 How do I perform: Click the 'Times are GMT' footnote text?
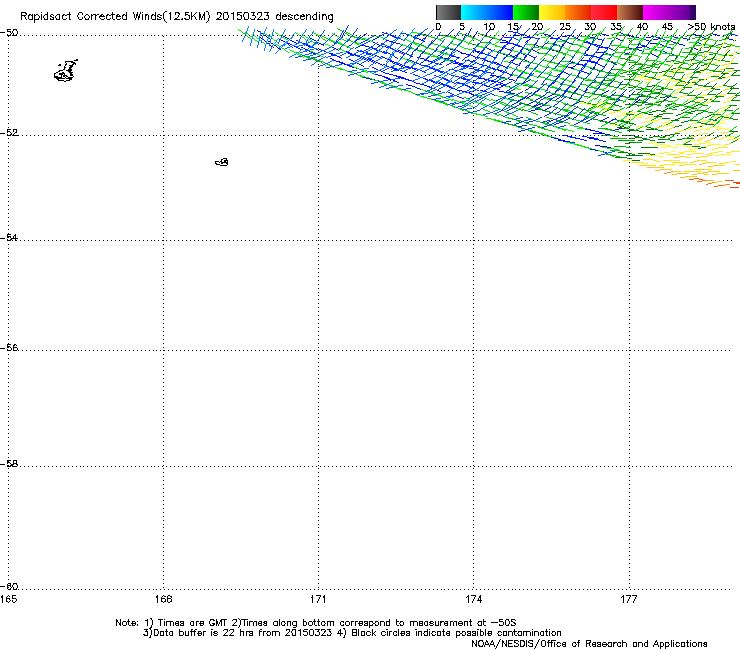point(193,623)
